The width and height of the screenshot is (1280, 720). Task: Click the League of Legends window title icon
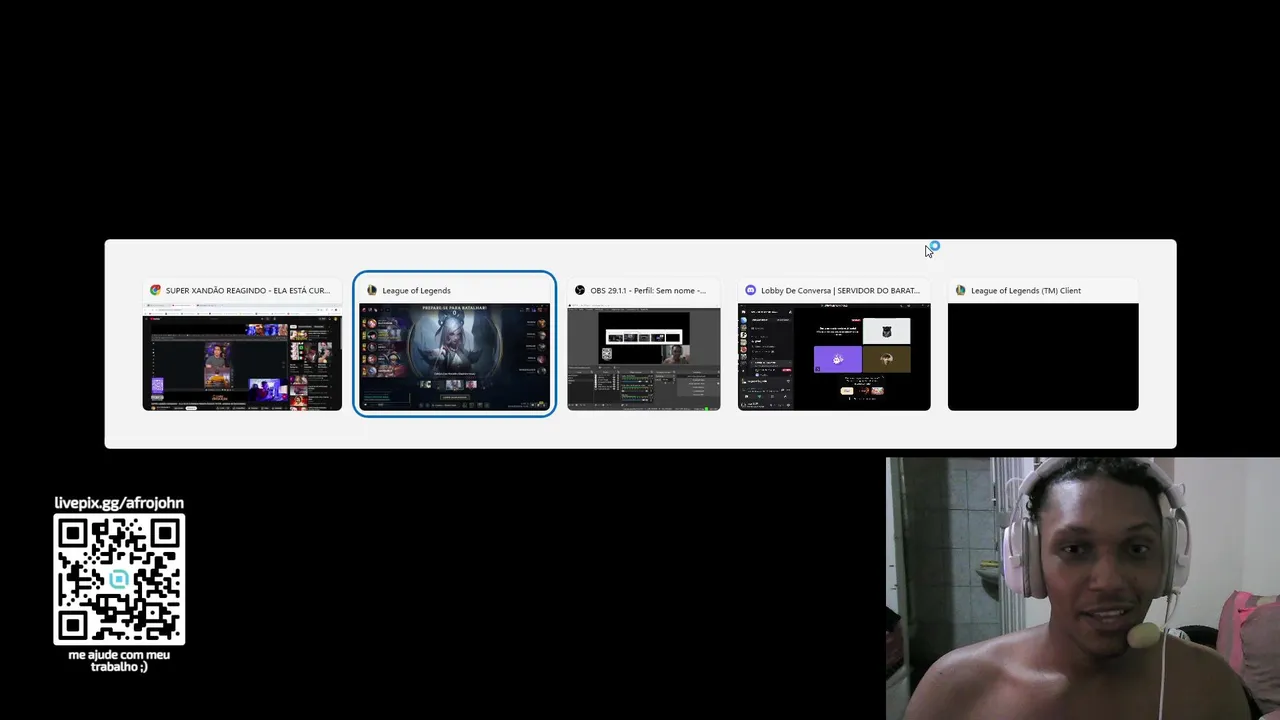pos(372,290)
